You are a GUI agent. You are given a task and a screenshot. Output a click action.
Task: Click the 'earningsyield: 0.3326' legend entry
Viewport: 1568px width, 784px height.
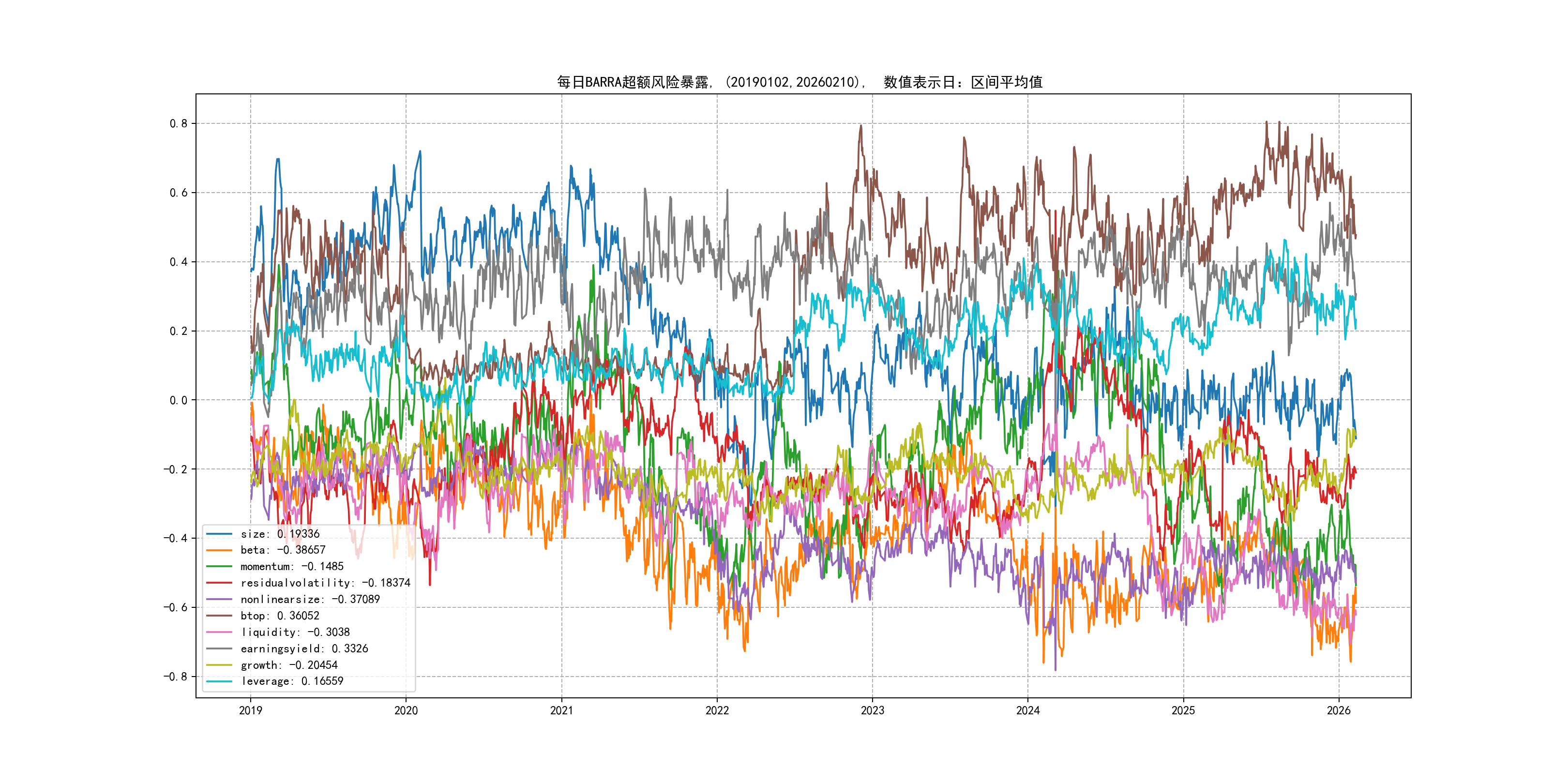pyautogui.click(x=304, y=649)
